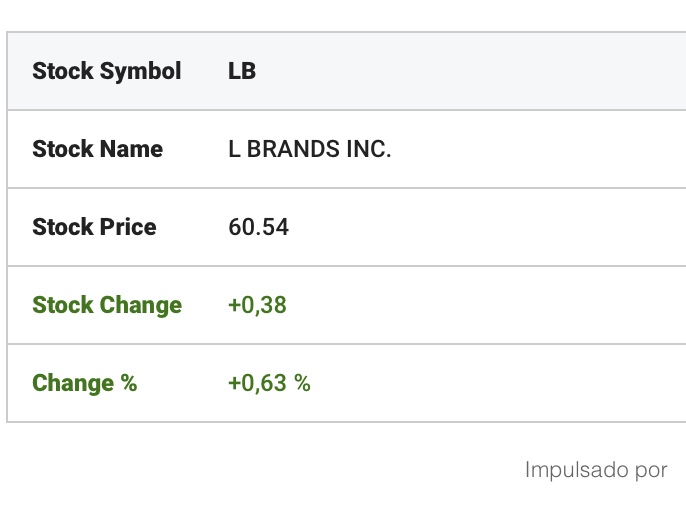Click the "Stock Symbol" header label

pyautogui.click(x=107, y=71)
